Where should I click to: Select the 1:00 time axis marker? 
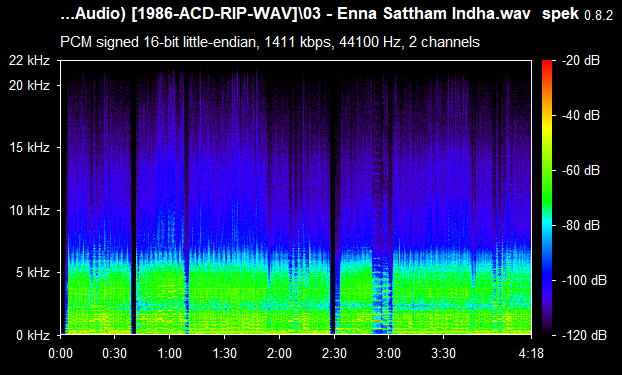(170, 353)
